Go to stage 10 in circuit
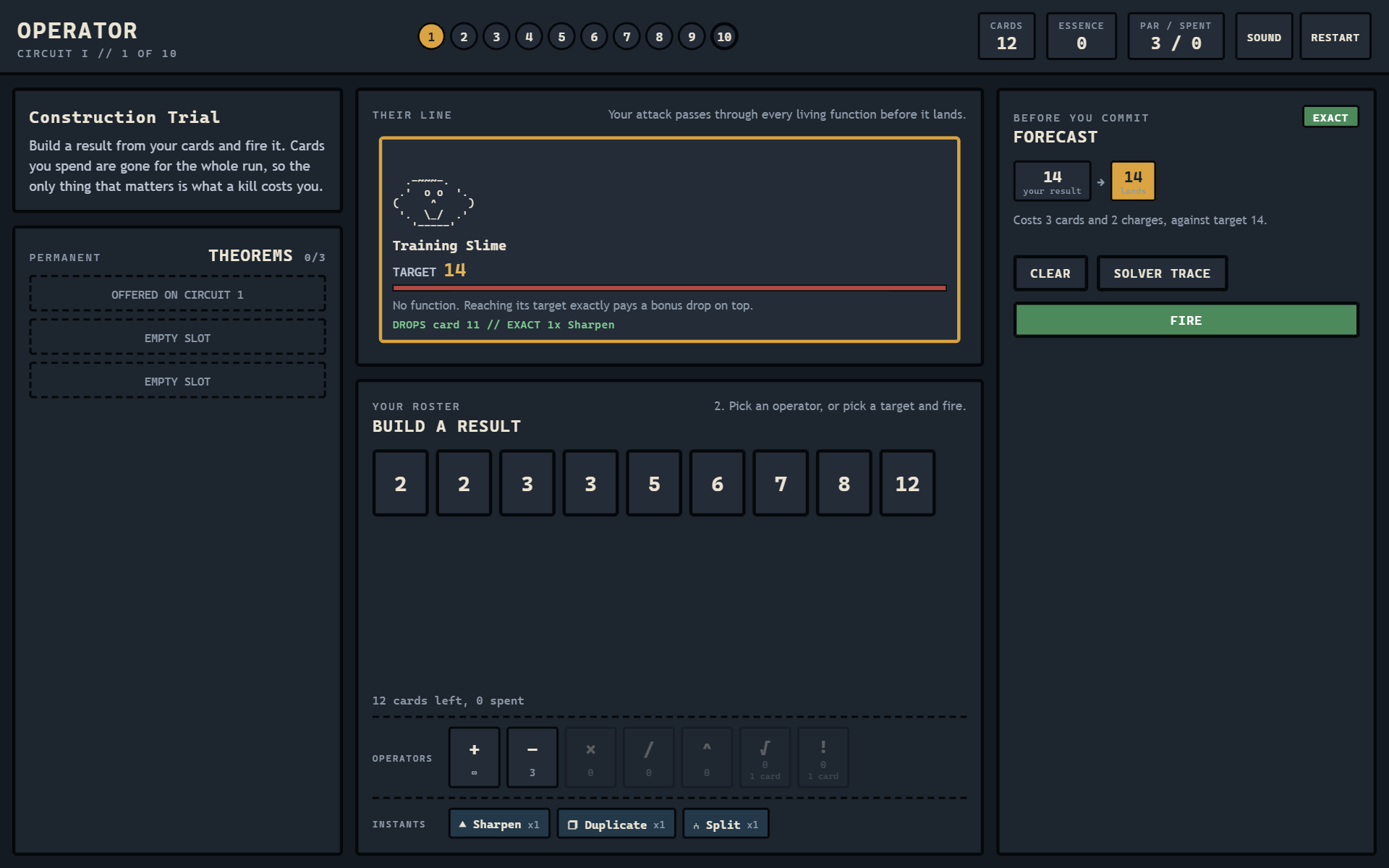 click(724, 37)
